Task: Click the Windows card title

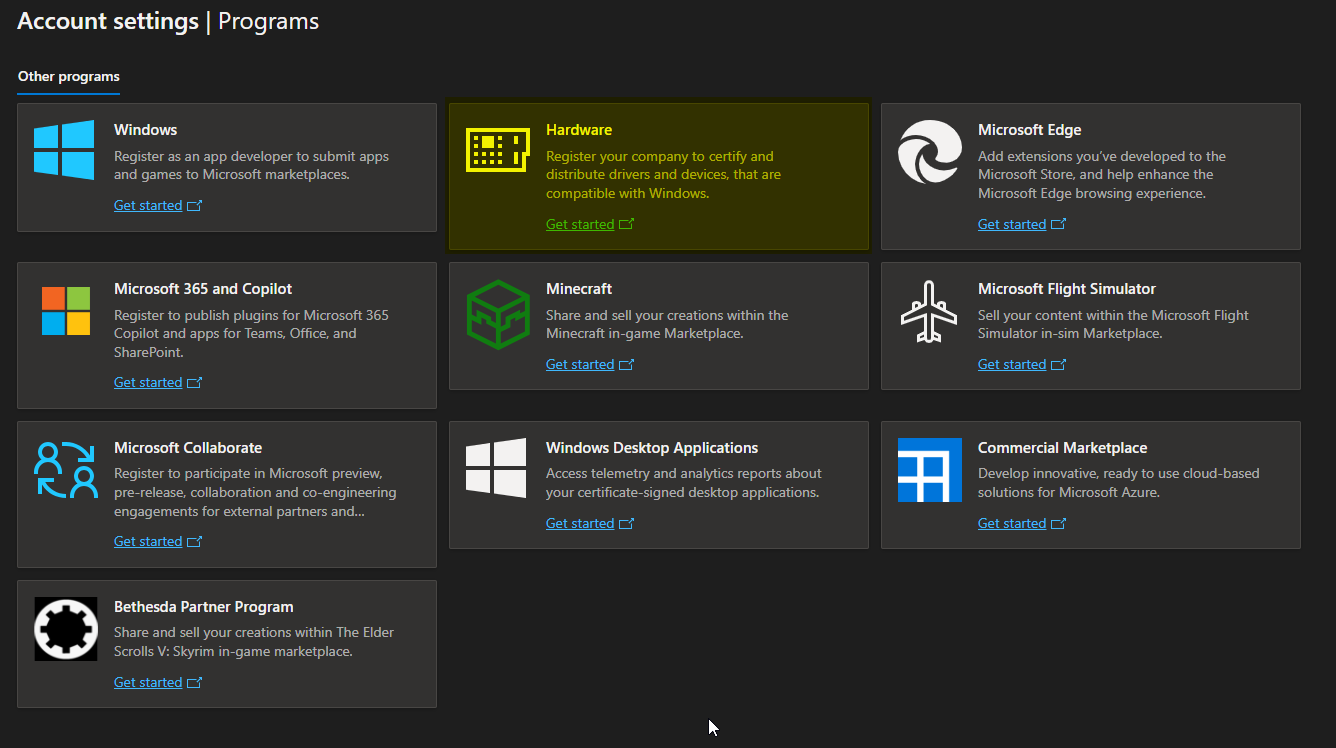Action: point(146,130)
